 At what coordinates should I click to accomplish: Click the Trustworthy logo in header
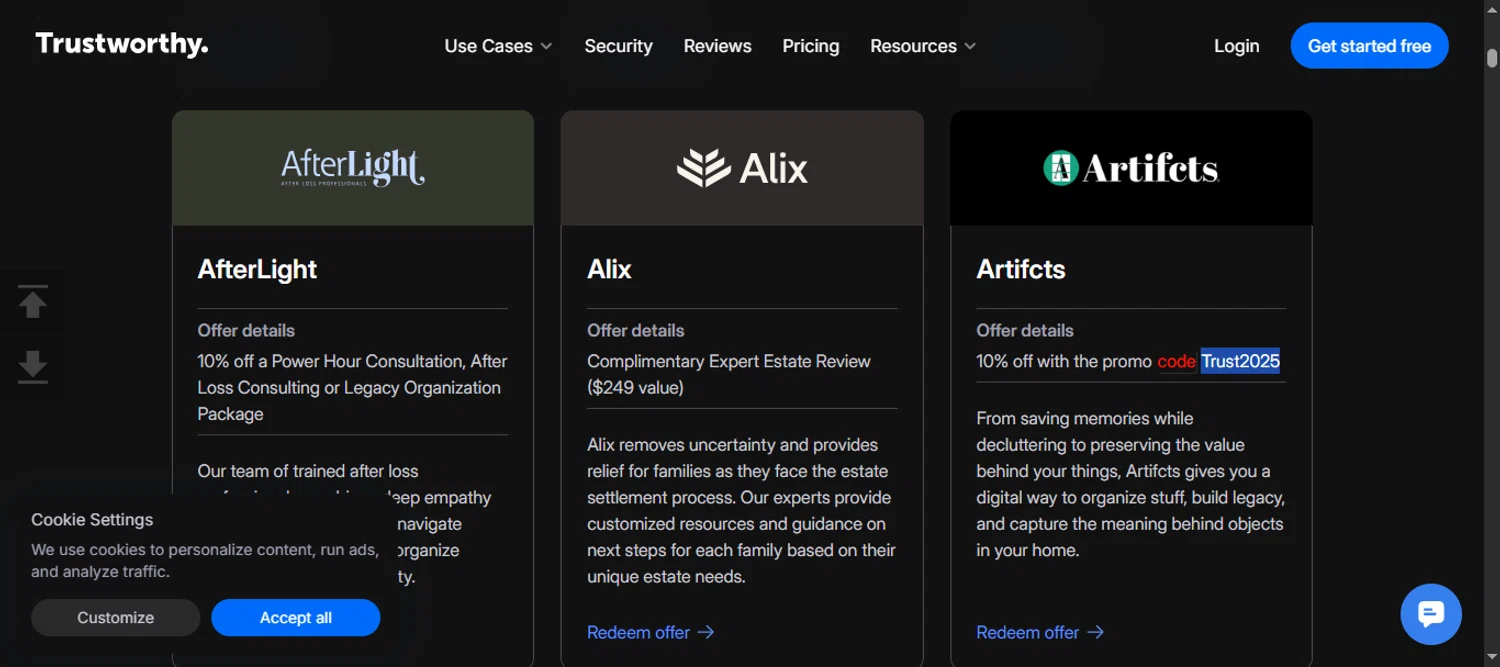pyautogui.click(x=122, y=45)
